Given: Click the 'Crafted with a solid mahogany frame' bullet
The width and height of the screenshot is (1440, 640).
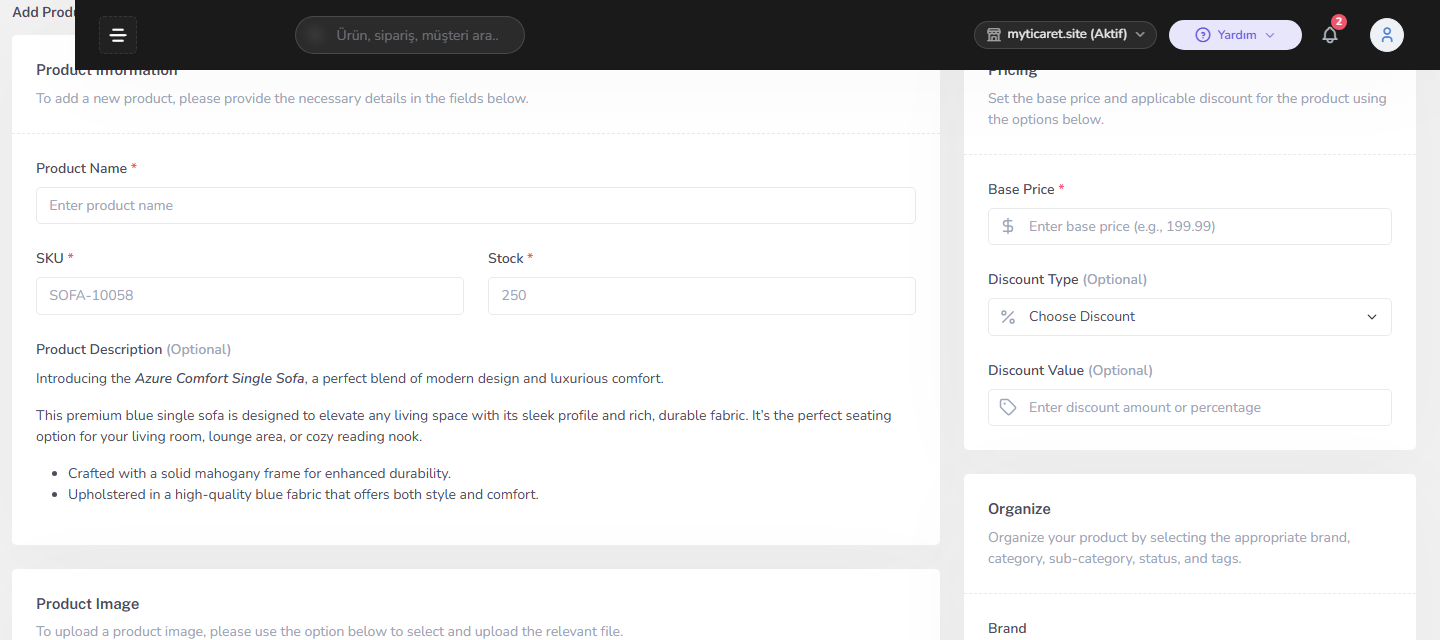Looking at the screenshot, I should tap(259, 473).
